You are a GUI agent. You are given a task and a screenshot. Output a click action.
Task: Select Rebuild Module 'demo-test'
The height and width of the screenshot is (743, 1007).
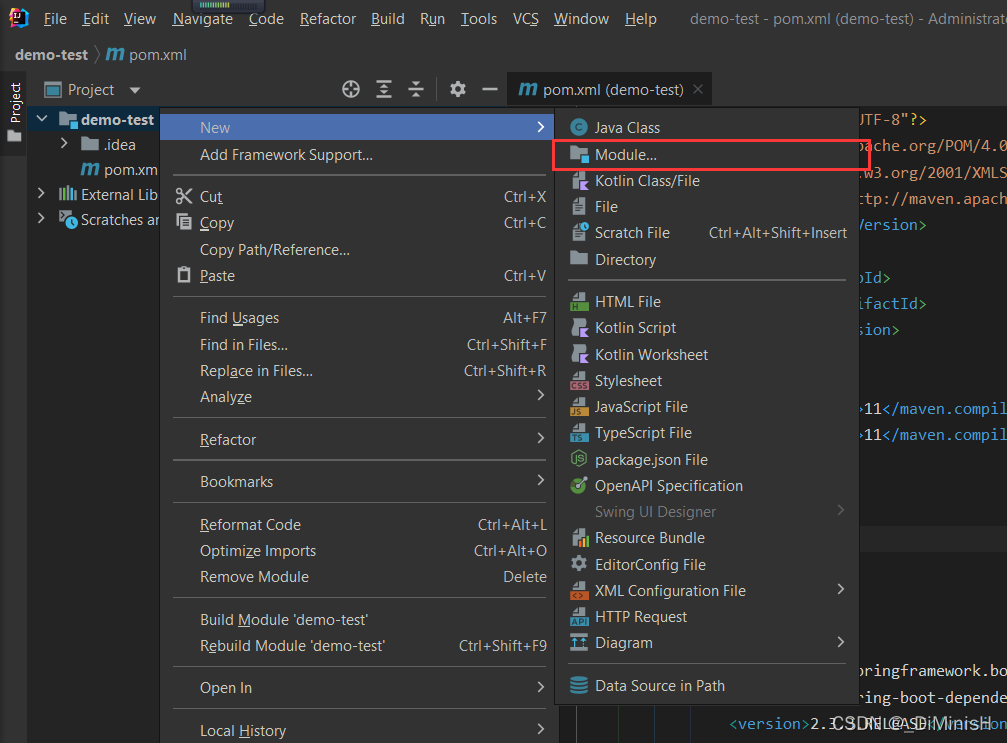click(x=359, y=646)
